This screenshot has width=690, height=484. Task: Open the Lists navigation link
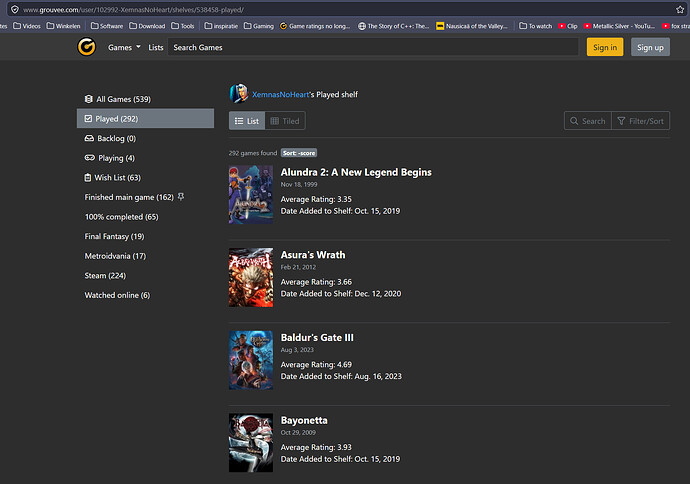(156, 48)
